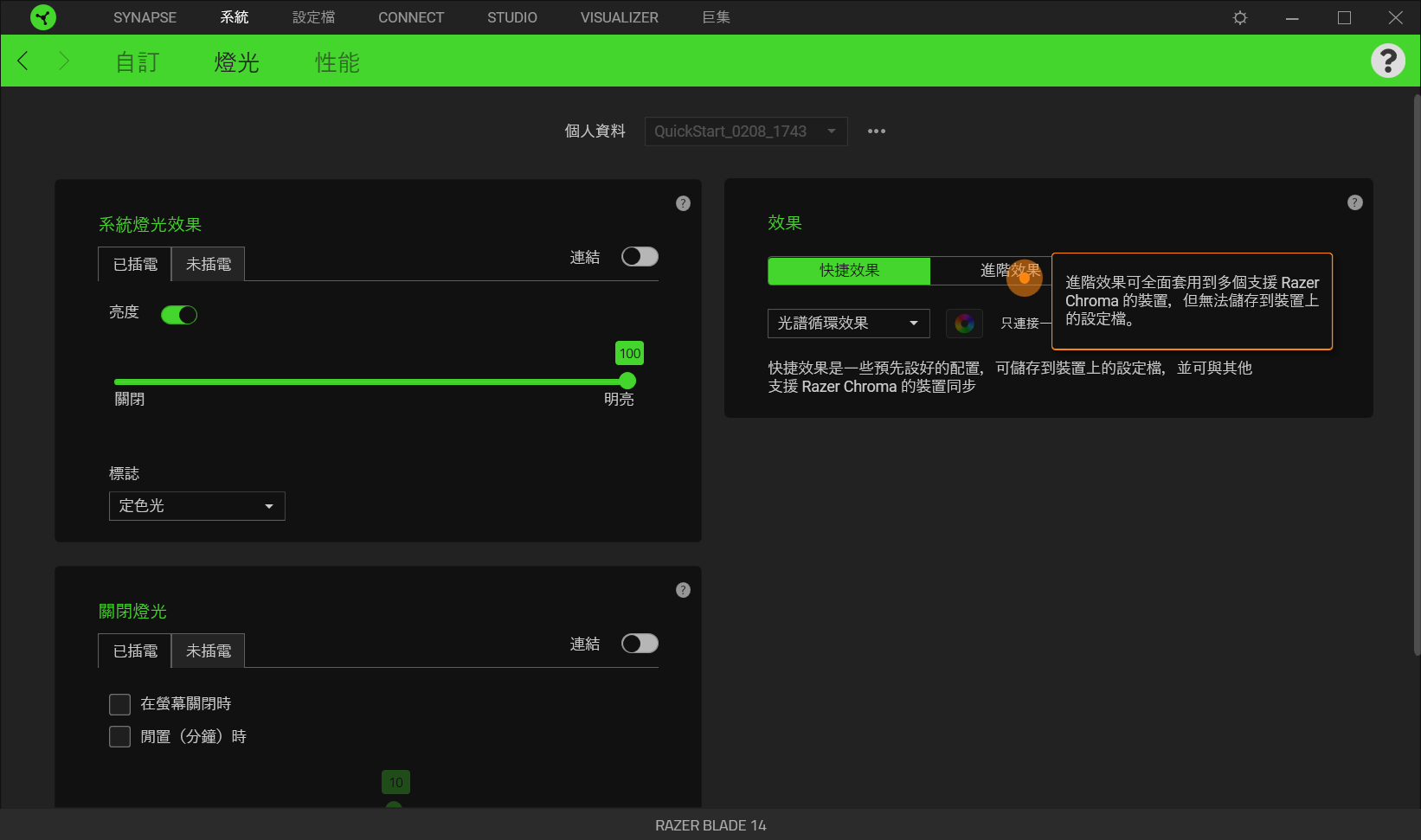Click the Razer logo icon
The width and height of the screenshot is (1421, 840).
coord(42,17)
